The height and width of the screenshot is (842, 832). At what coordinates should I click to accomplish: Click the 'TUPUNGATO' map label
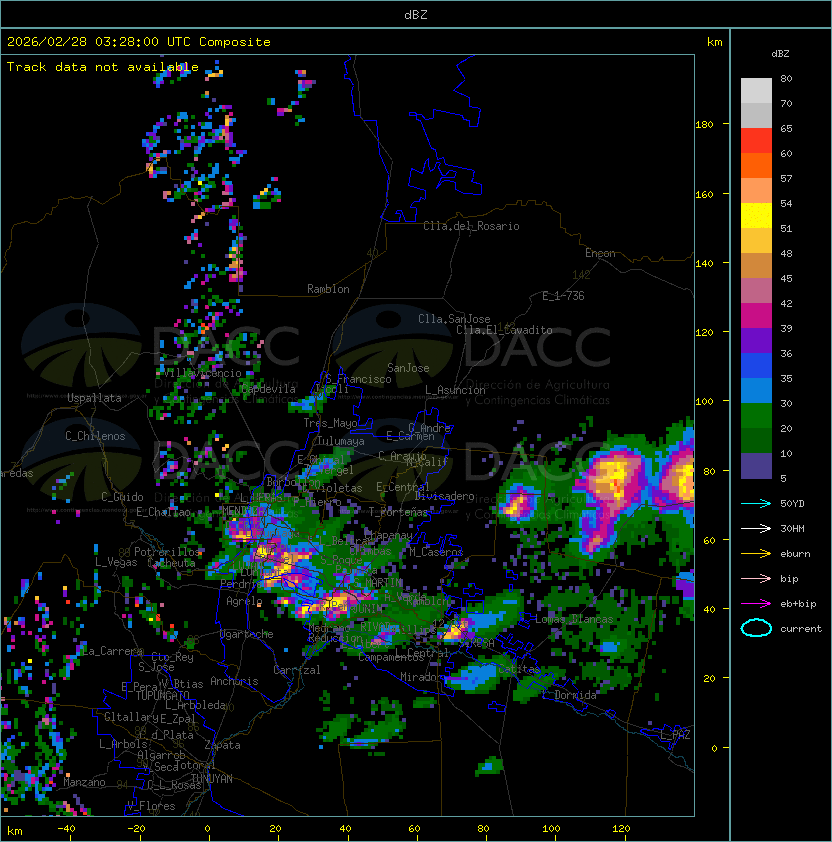(162, 695)
